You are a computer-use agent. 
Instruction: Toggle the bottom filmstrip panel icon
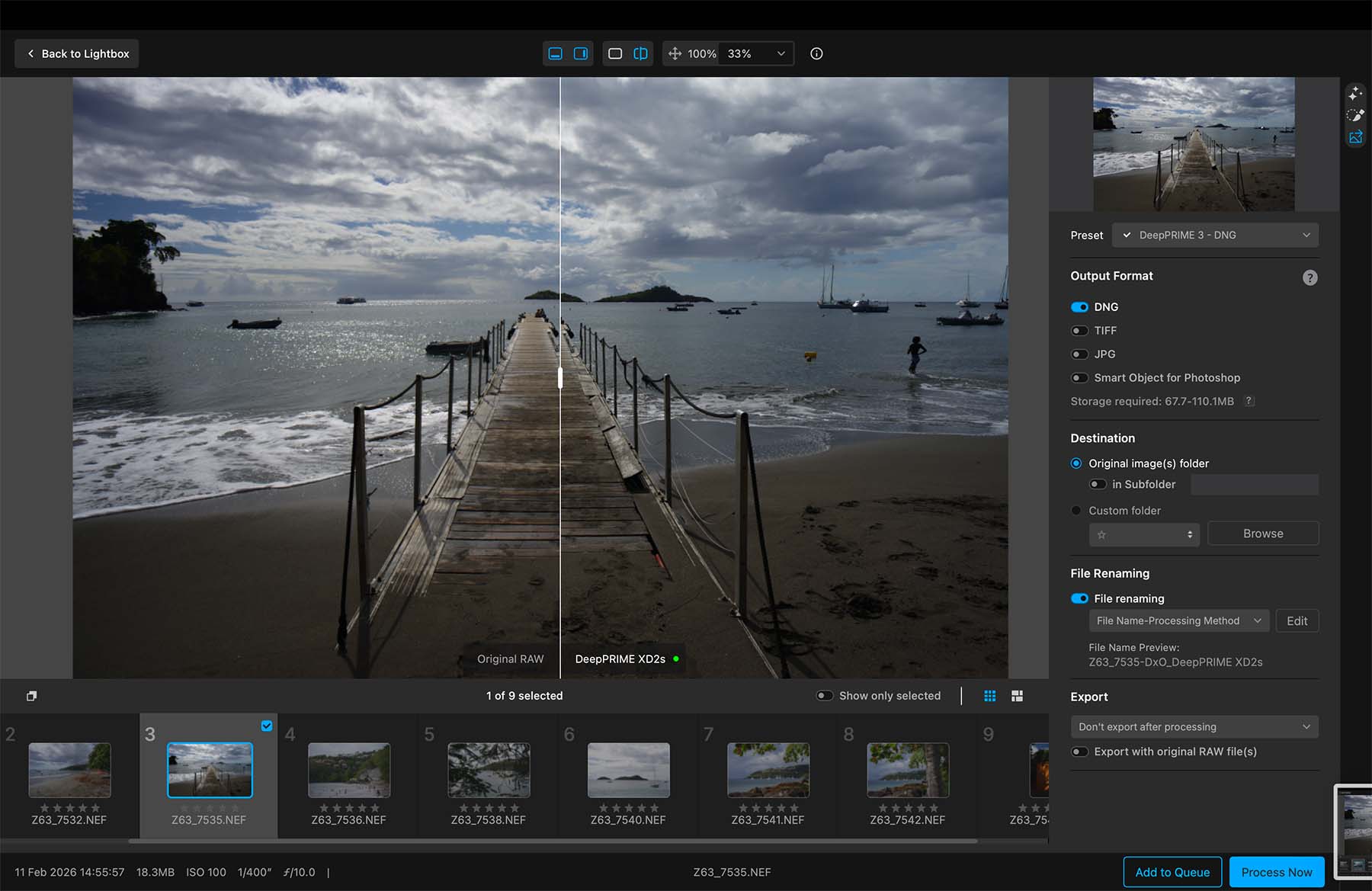556,53
